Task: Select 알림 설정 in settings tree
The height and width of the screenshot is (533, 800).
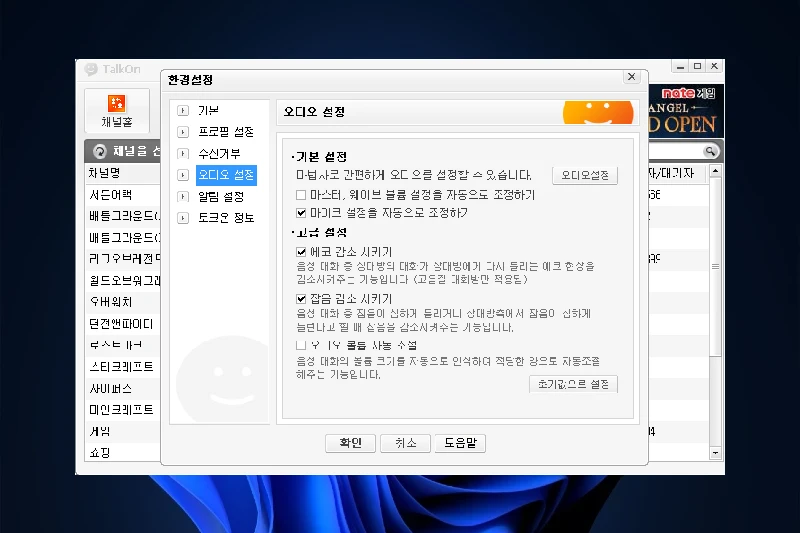Action: tap(221, 196)
